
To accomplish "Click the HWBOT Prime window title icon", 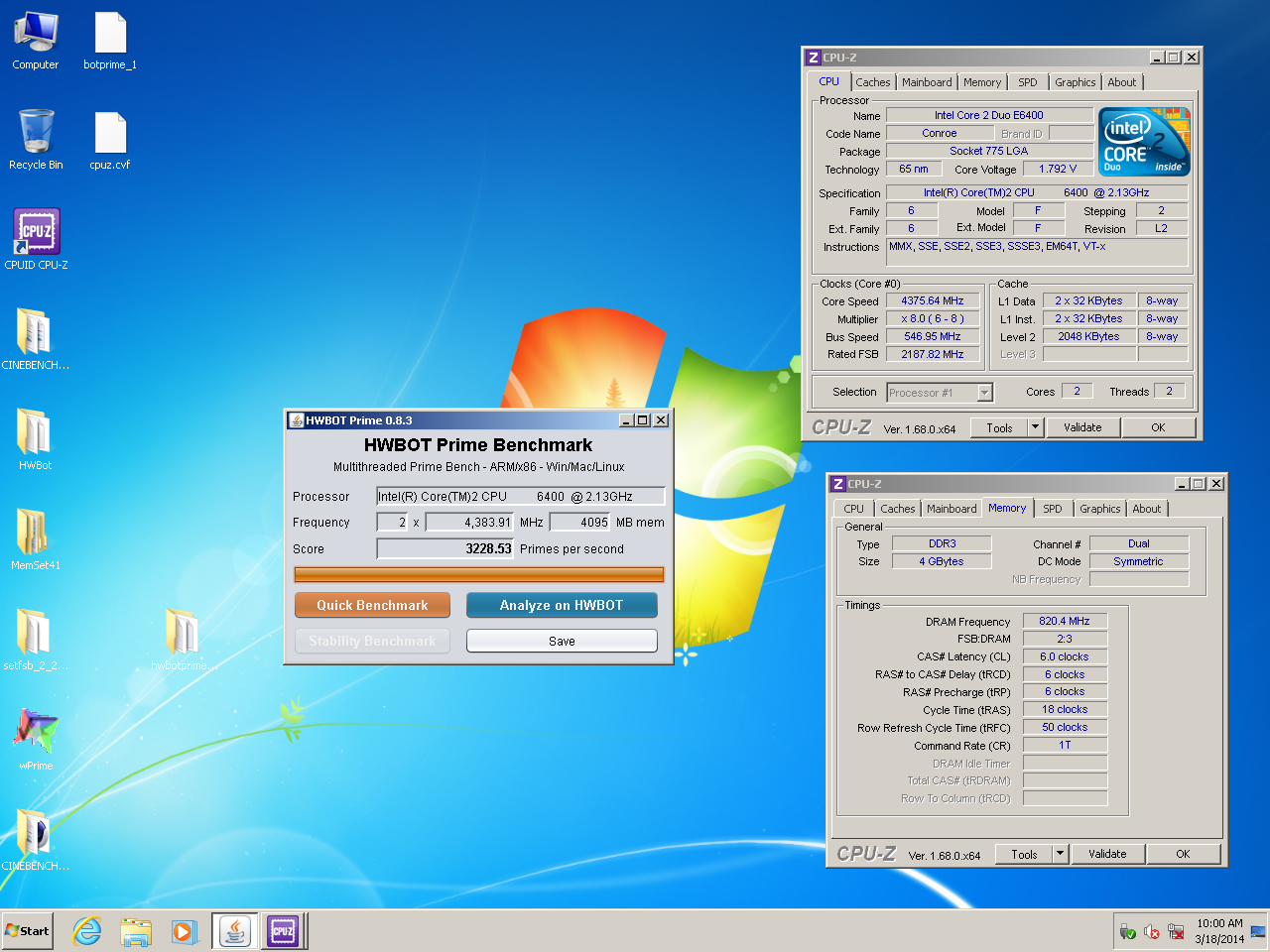I will [x=296, y=420].
